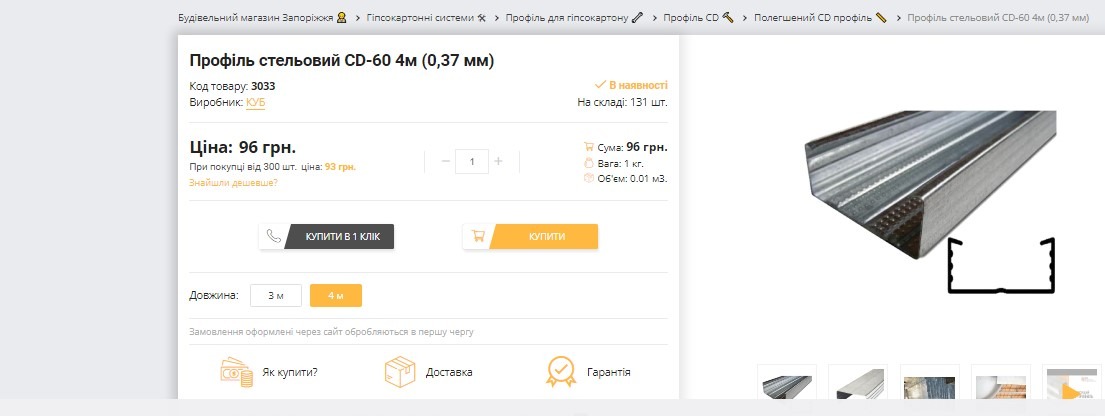The height and width of the screenshot is (416, 1105).
Task: Select fourth product gallery thumbnail
Action: (x=1001, y=383)
